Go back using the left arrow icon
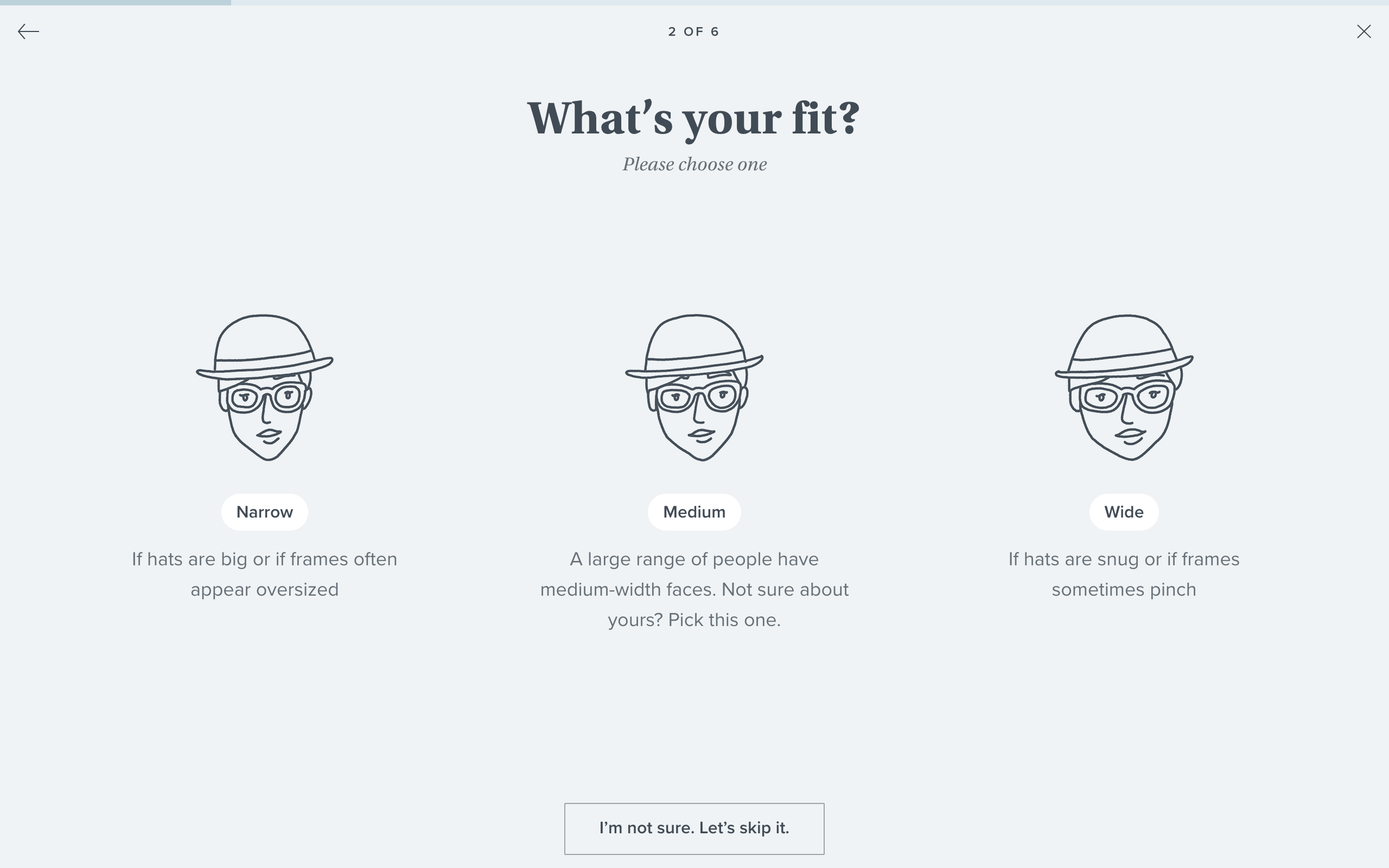 28,31
